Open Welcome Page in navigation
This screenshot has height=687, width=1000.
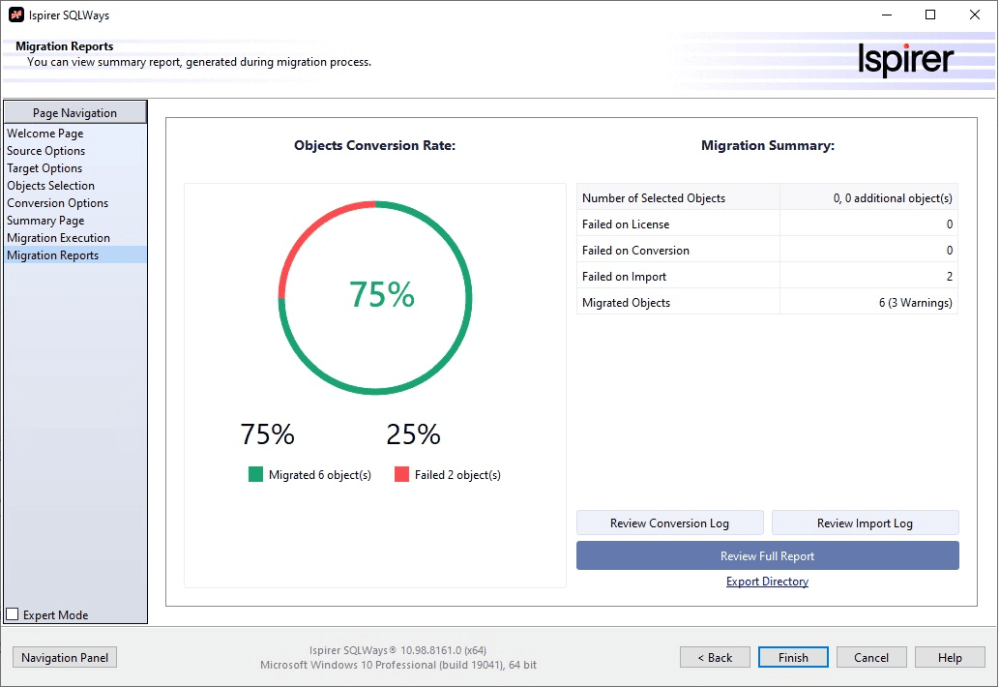[x=45, y=133]
